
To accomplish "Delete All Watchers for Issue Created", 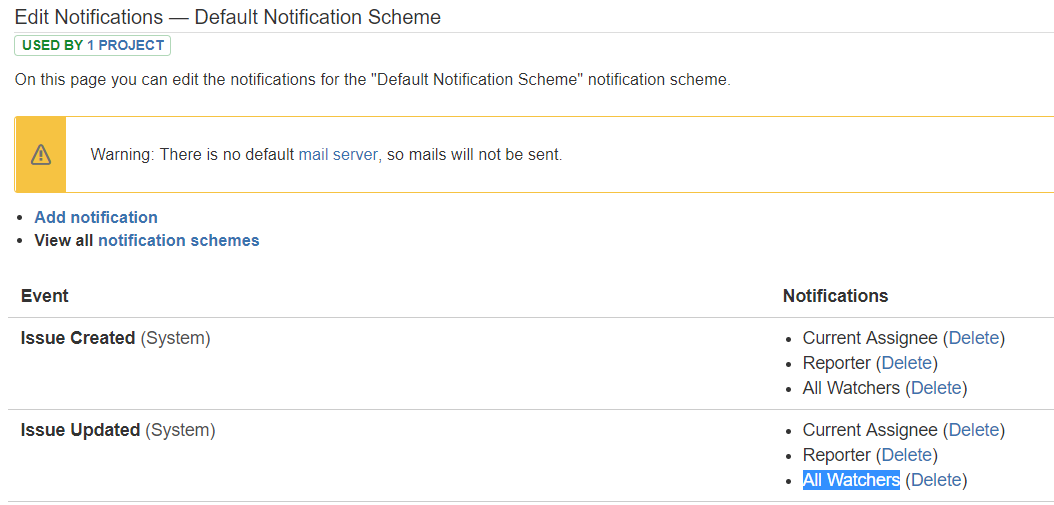I will 936,388.
